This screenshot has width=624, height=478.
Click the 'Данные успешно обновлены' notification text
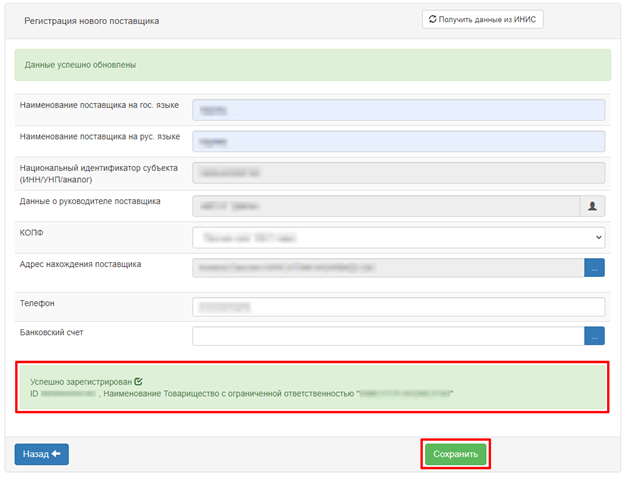tap(80, 65)
